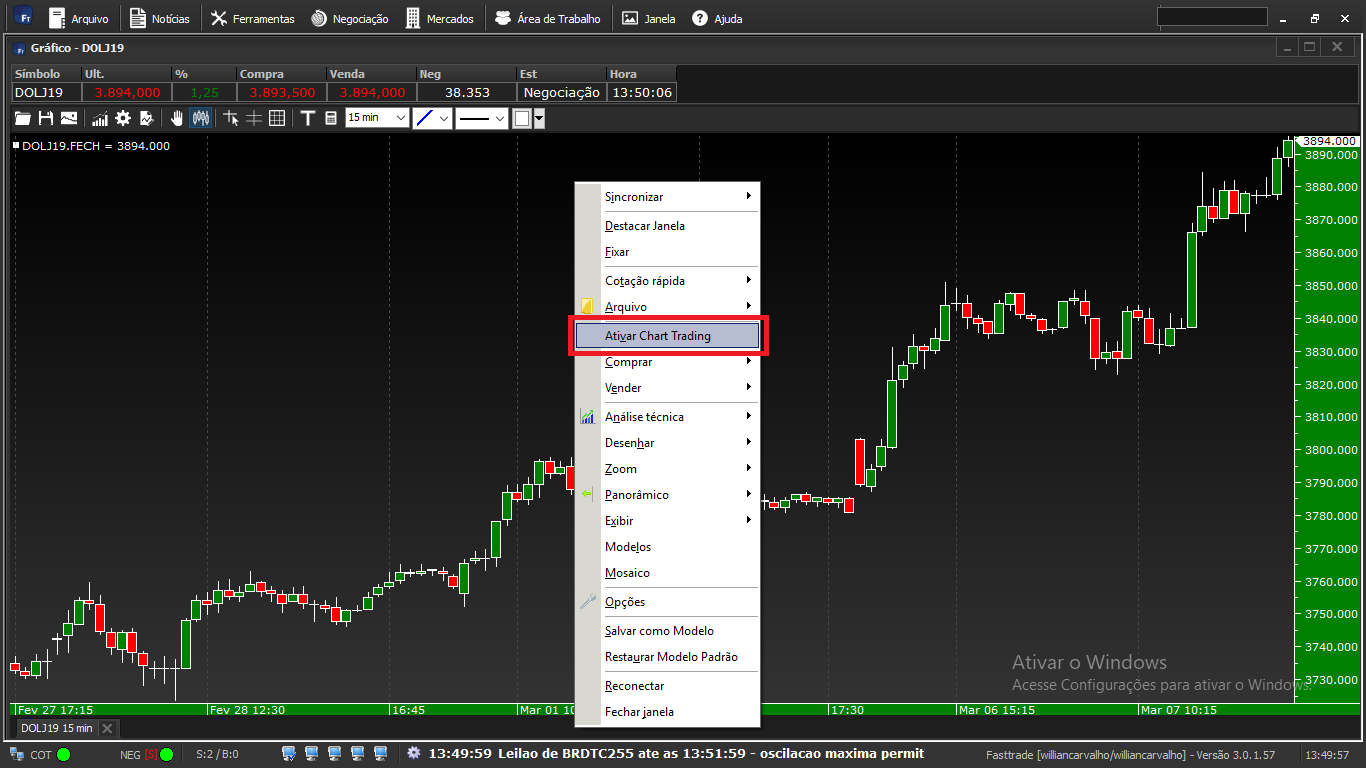The width and height of the screenshot is (1366, 768).
Task: Click Reconectar in the context menu
Action: click(667, 686)
